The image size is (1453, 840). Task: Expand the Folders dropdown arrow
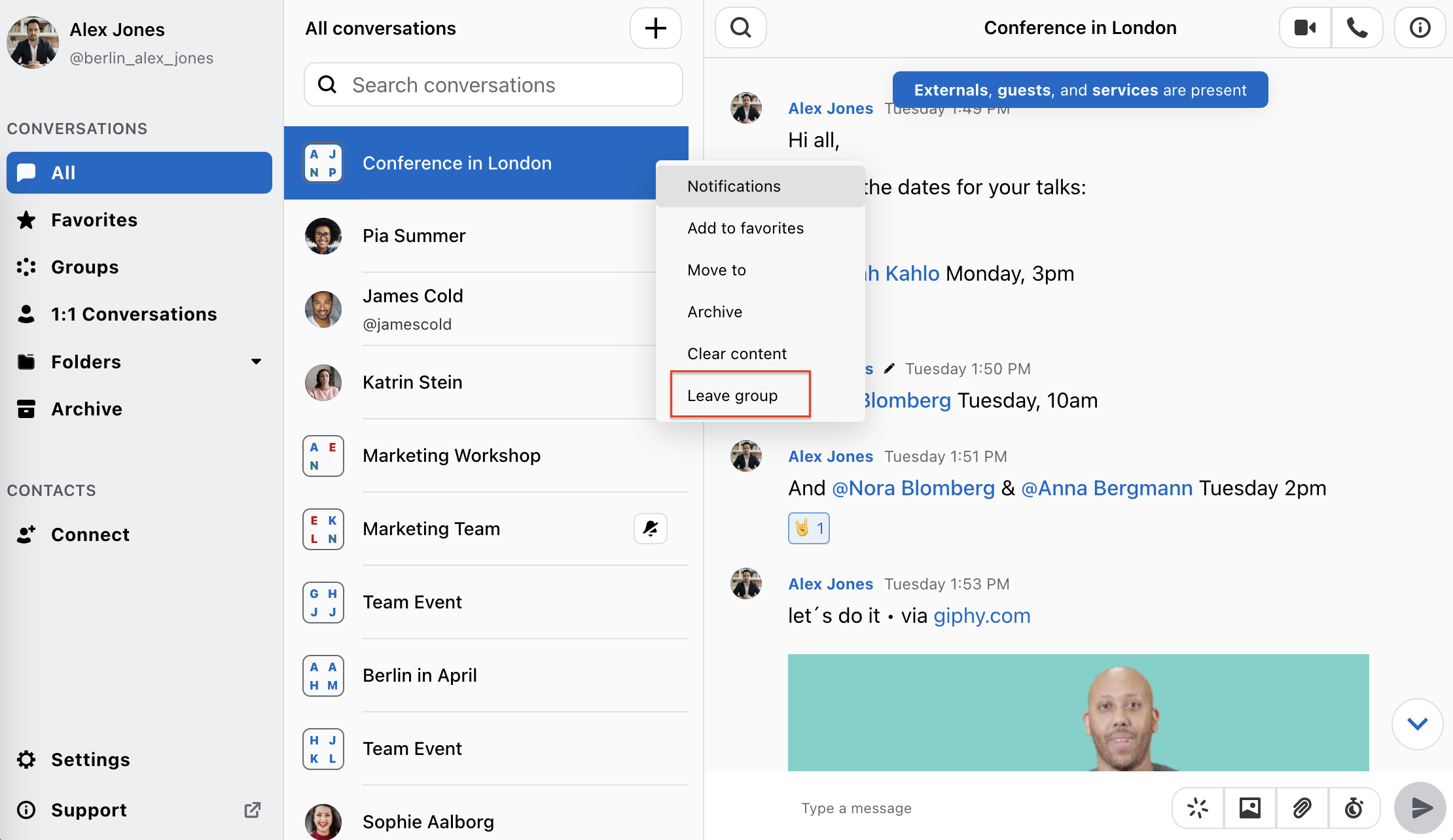tap(256, 362)
